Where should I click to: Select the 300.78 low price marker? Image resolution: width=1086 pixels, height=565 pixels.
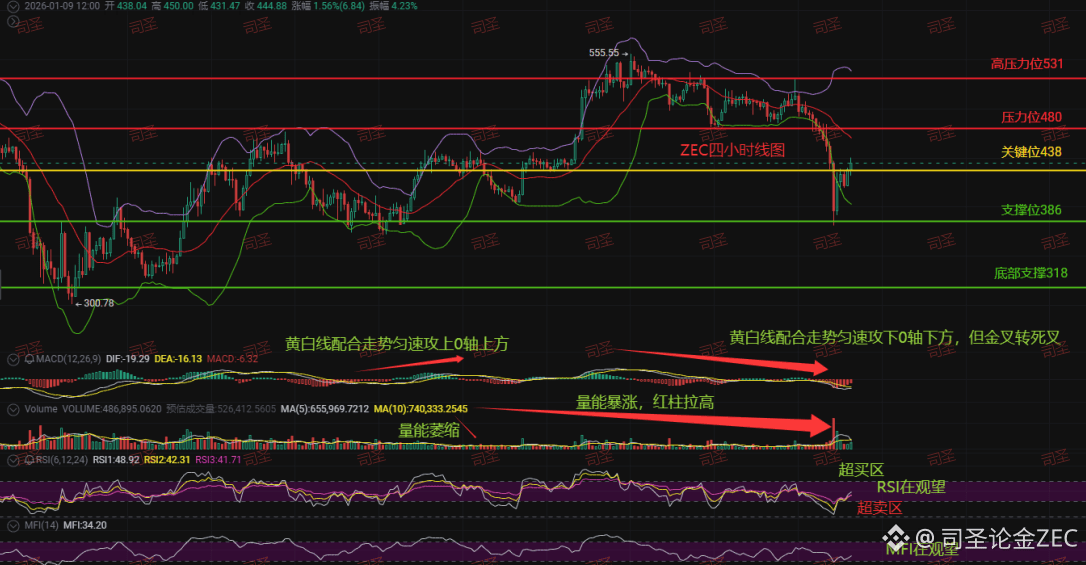click(x=98, y=303)
